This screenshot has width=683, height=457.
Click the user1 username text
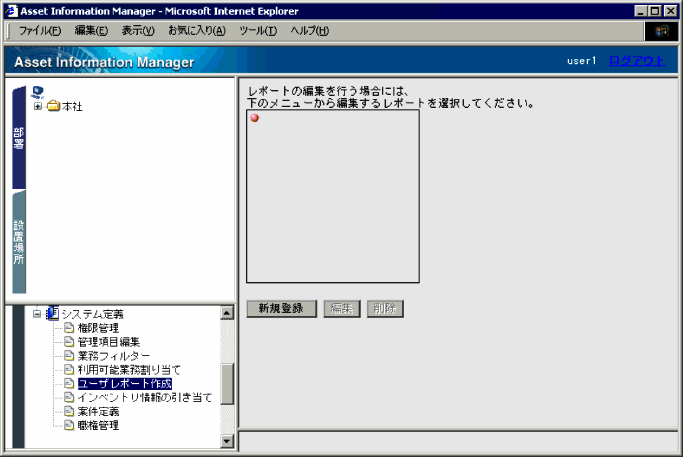582,61
